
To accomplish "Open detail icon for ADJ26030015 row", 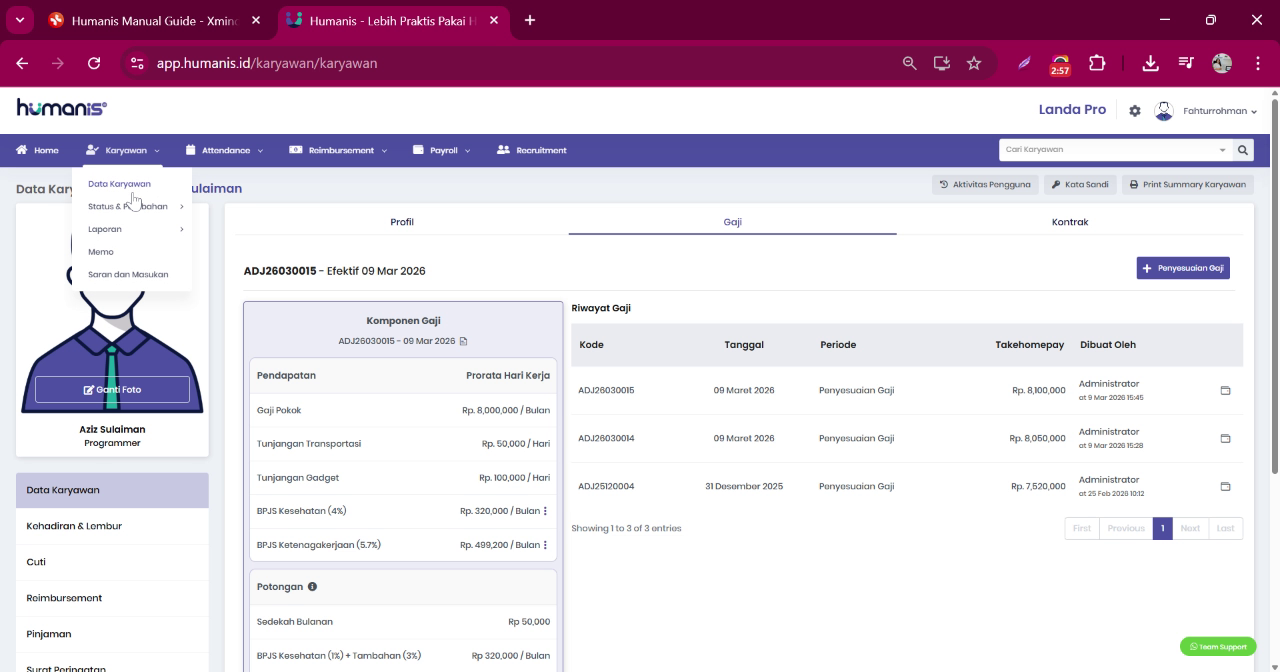I will (x=1225, y=391).
